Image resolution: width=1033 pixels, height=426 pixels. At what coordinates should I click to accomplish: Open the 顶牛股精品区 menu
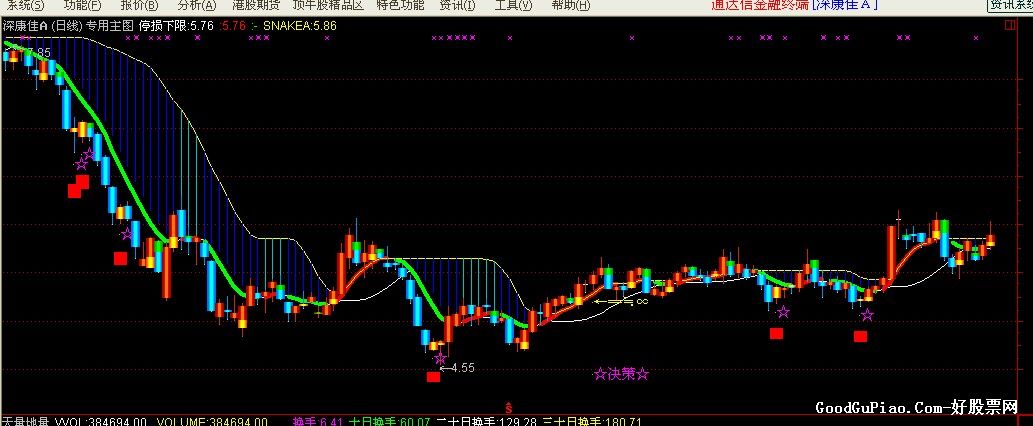[328, 5]
